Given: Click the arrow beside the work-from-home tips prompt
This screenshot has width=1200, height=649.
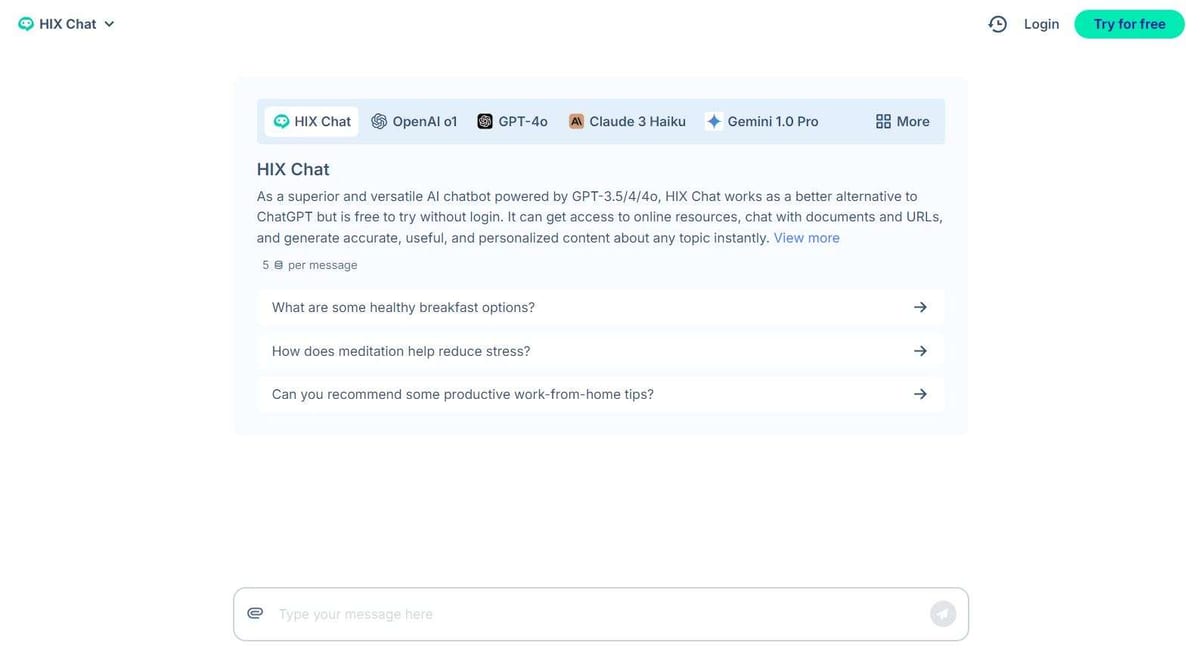Looking at the screenshot, I should [x=920, y=394].
